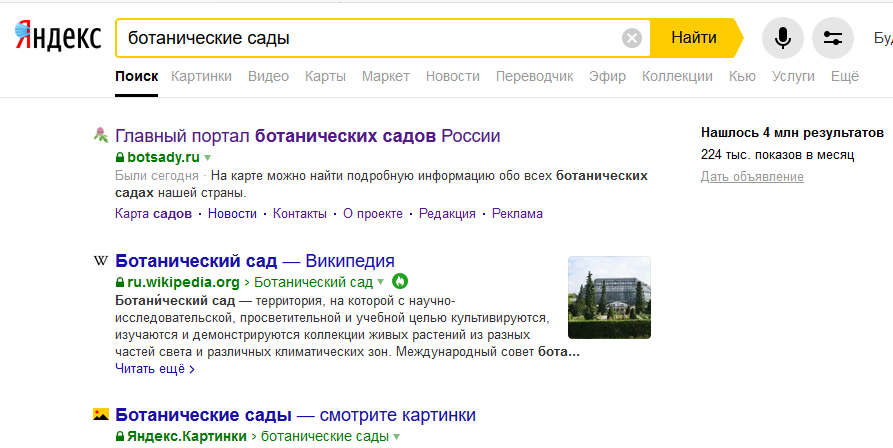Click the Нашлось 4 млн результатов text
Image resolution: width=893 pixels, height=448 pixels.
[x=792, y=133]
